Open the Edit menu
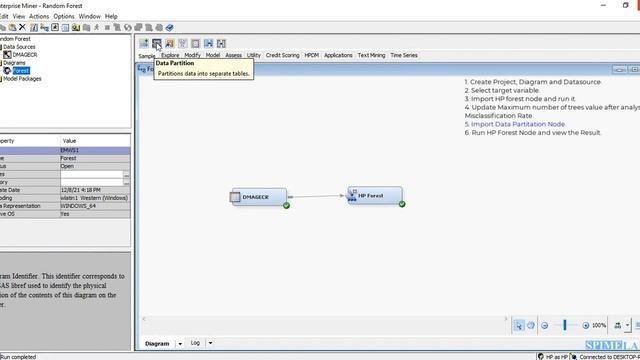This screenshot has height=360, width=640. coord(4,16)
